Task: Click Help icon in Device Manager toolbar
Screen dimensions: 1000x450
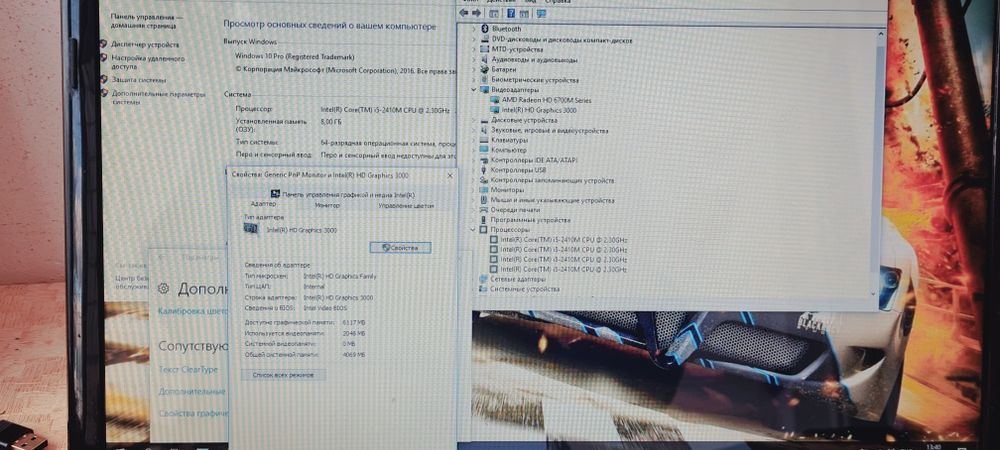Action: click(511, 13)
